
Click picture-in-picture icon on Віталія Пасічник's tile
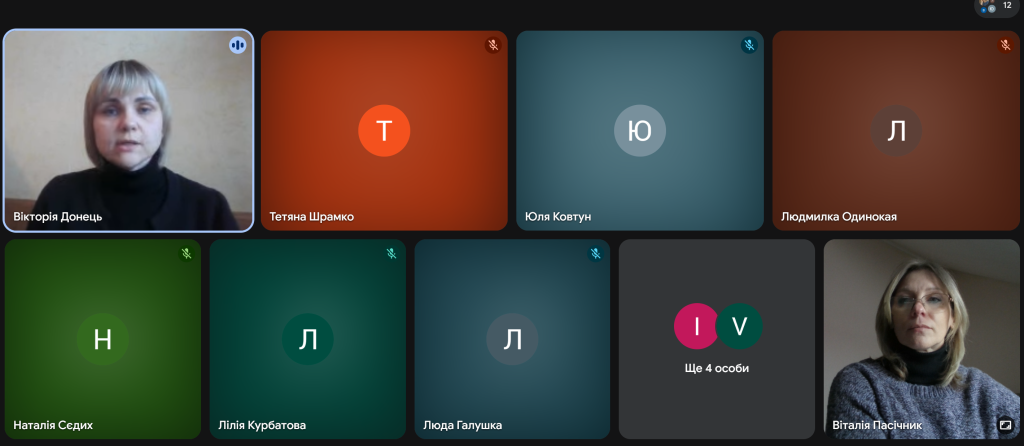point(1005,424)
